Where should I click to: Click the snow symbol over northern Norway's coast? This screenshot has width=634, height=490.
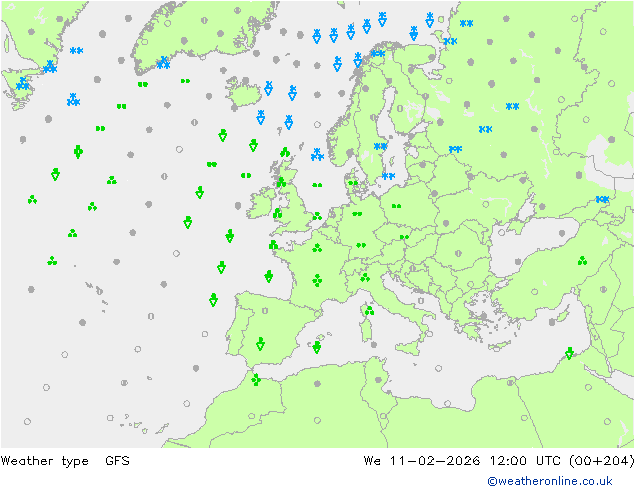click(x=378, y=53)
